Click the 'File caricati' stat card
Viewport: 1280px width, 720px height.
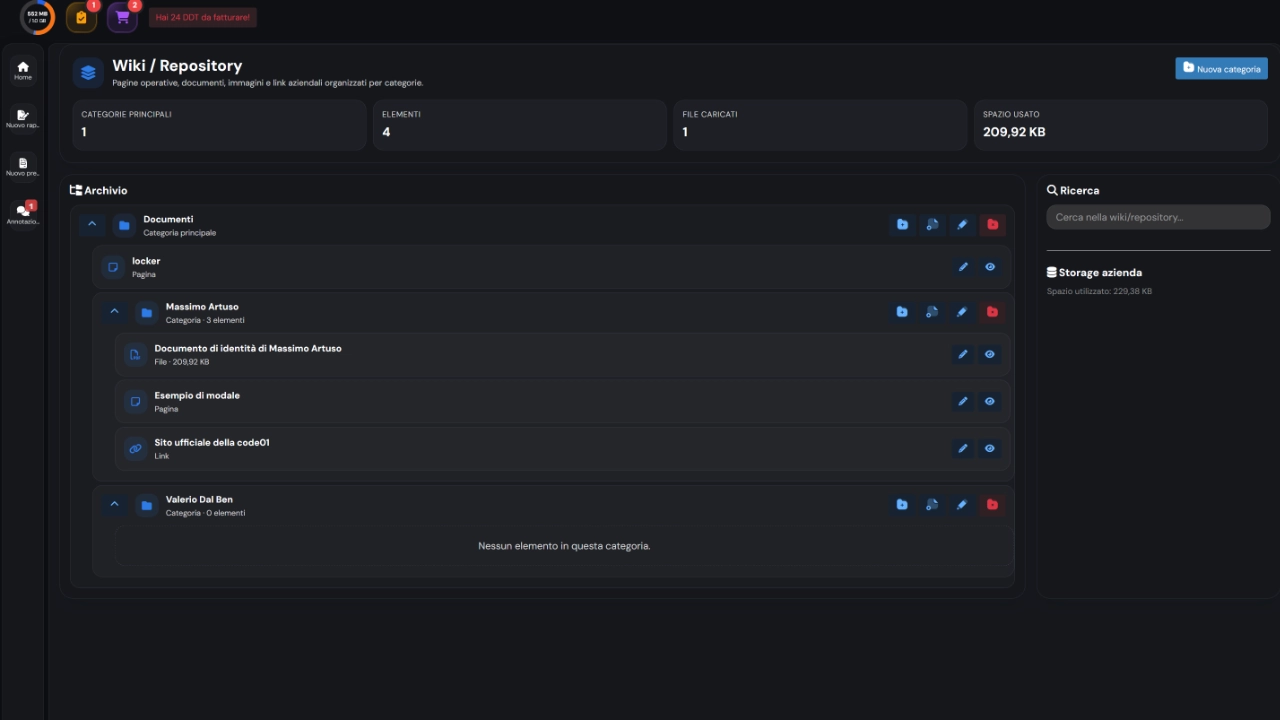(x=820, y=125)
